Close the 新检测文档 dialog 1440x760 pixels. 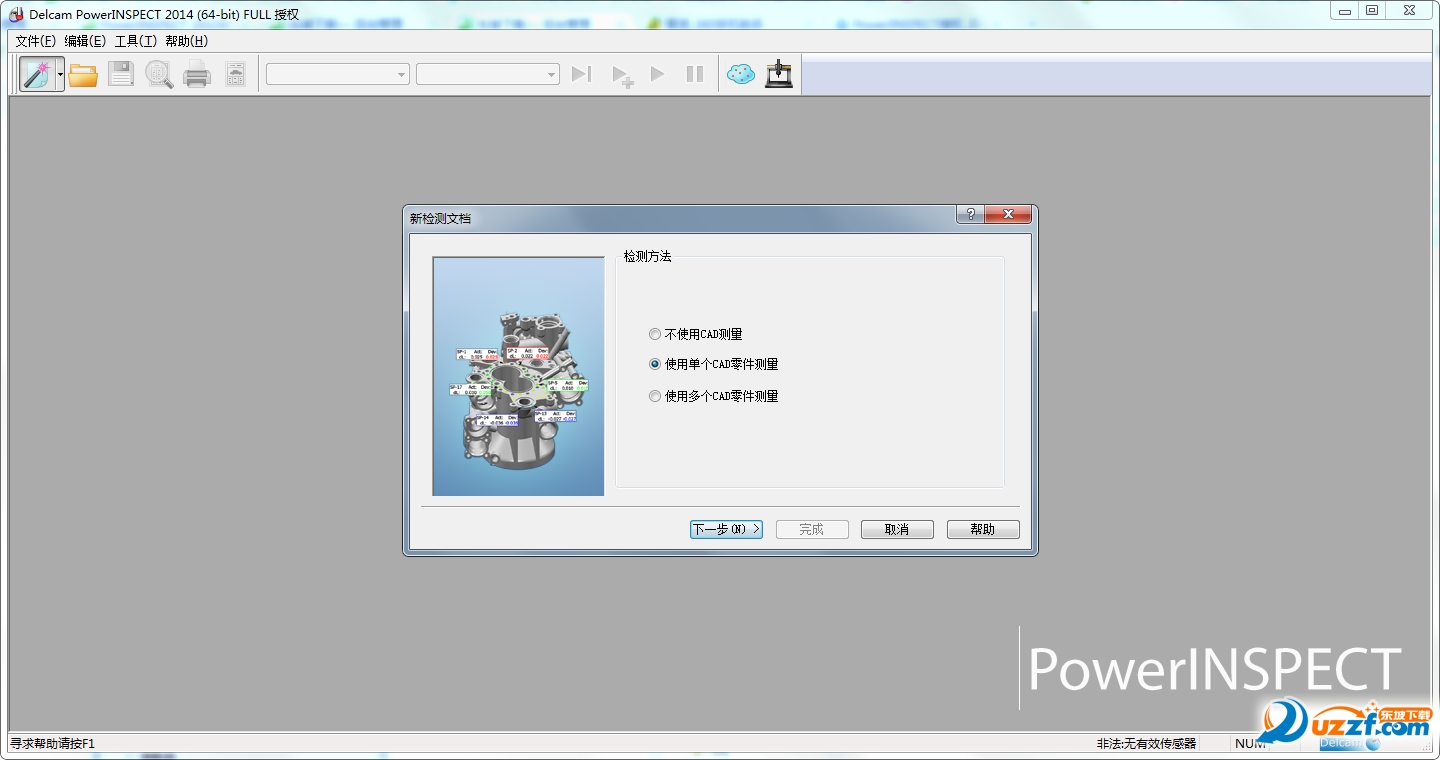(1008, 215)
